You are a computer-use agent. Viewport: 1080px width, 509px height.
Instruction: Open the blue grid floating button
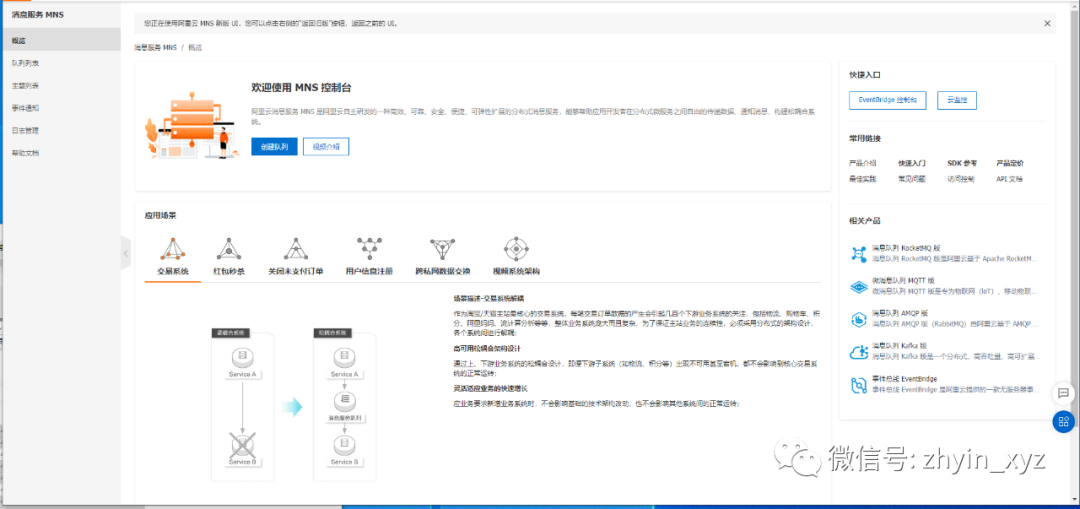(x=1063, y=422)
